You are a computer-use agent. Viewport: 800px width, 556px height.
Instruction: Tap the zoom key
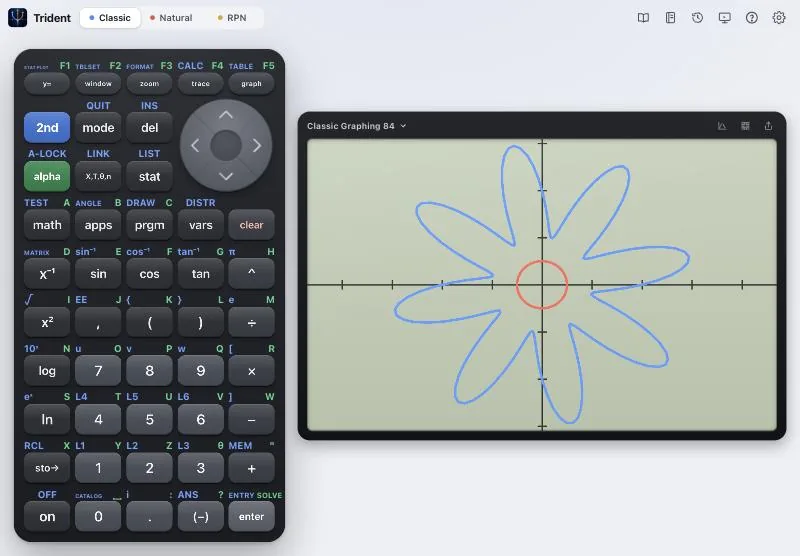(x=149, y=84)
